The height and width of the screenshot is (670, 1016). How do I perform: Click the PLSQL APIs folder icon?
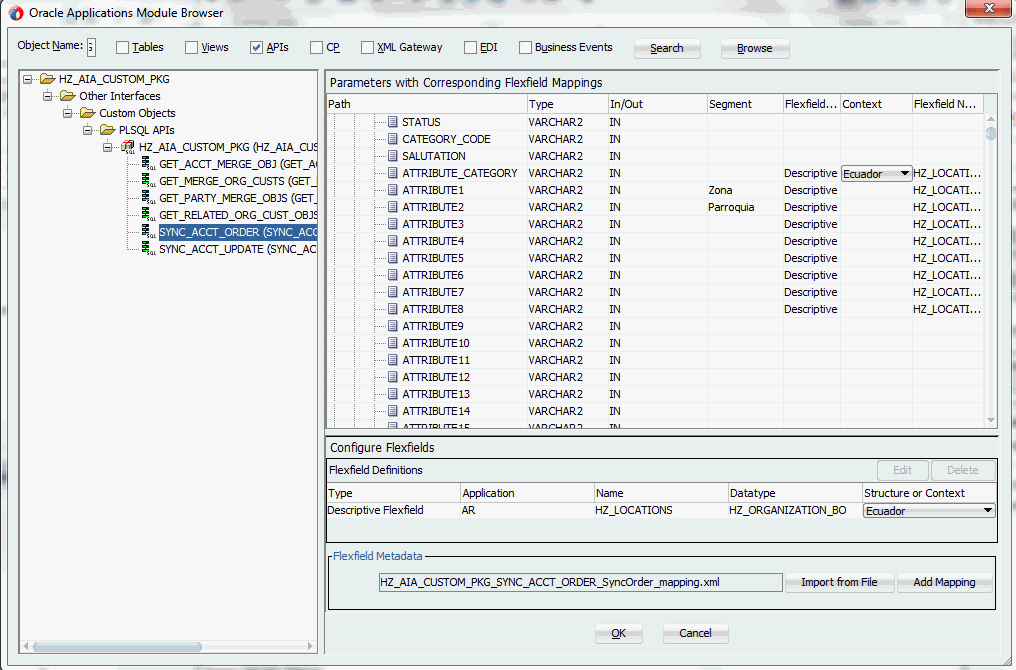coord(108,130)
